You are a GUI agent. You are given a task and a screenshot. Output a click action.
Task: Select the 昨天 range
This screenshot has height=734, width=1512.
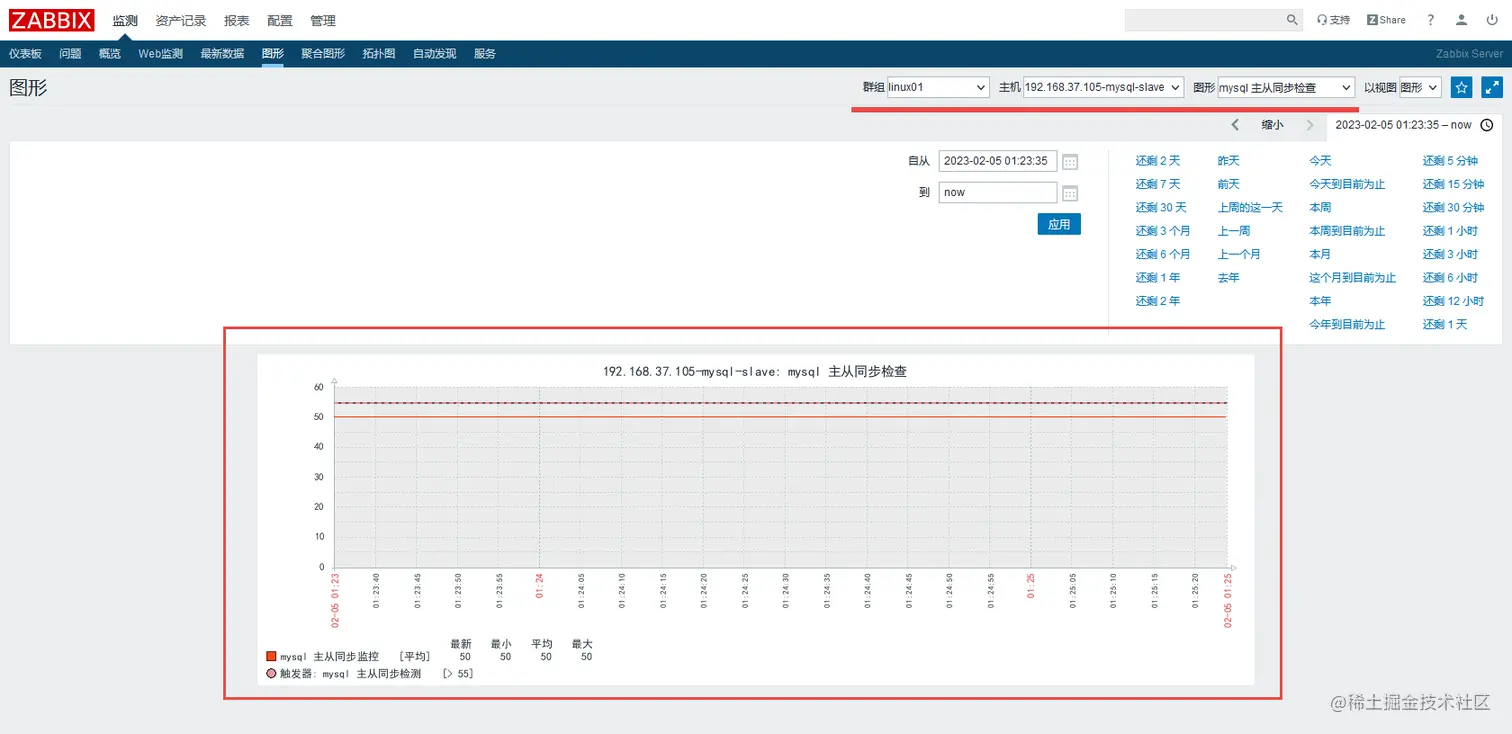tap(1229, 161)
